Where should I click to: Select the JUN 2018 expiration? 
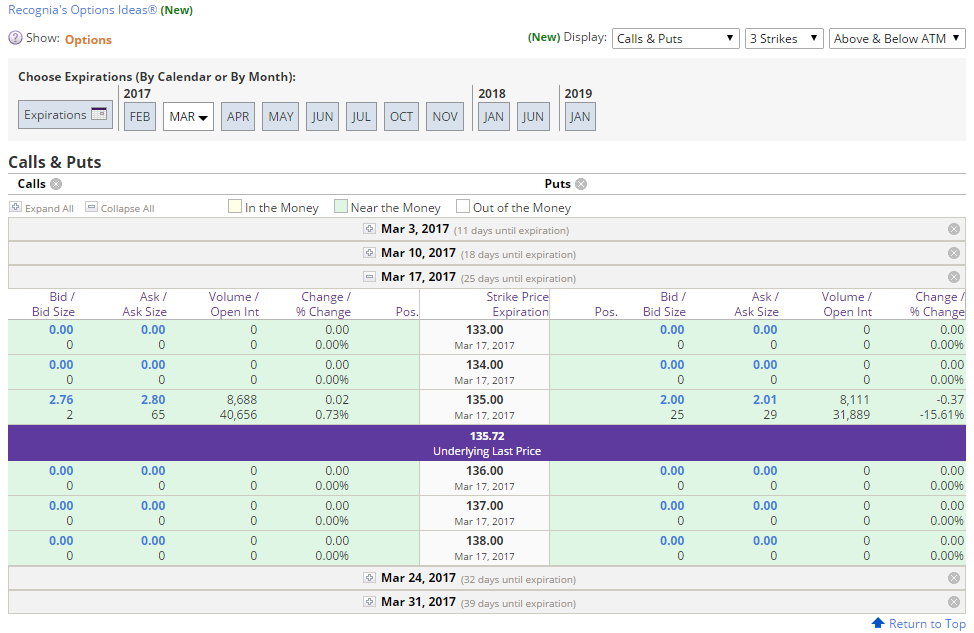click(x=533, y=117)
